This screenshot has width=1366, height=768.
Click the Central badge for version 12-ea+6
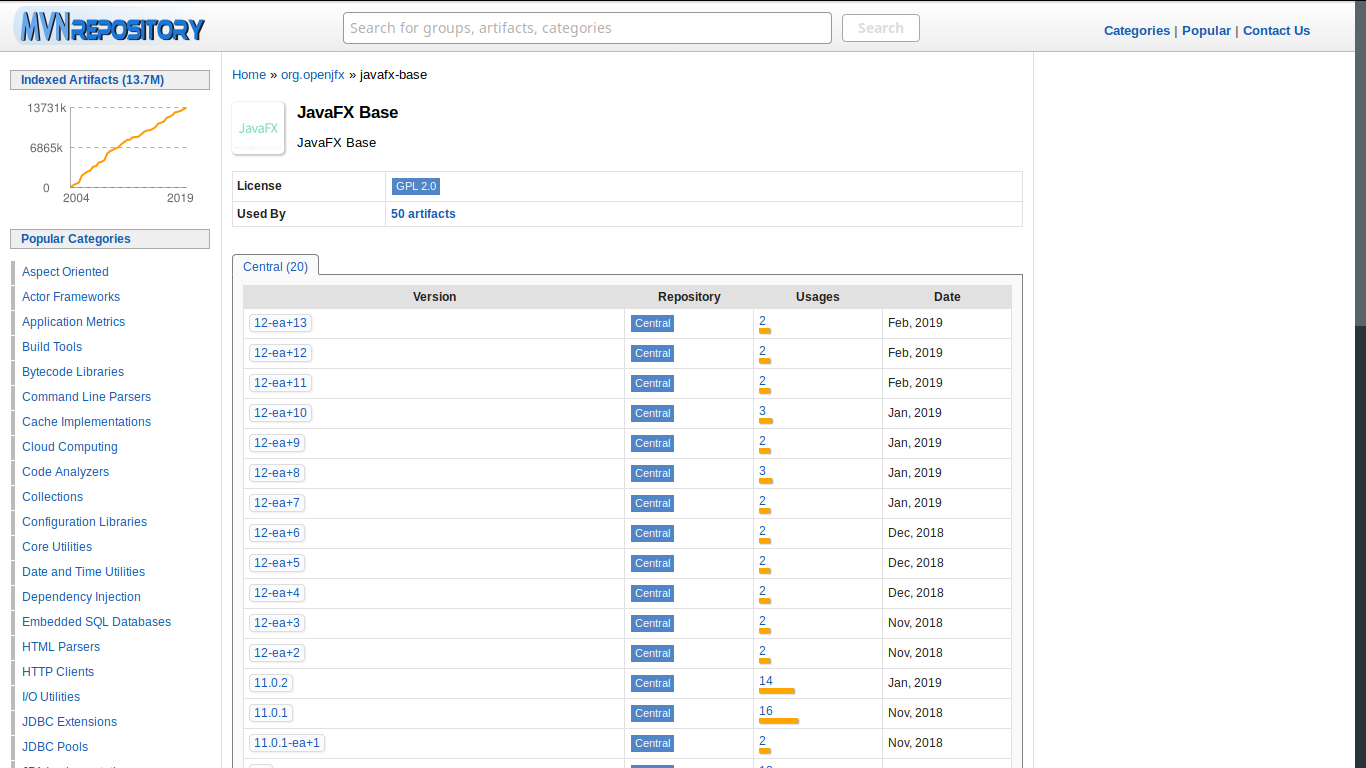pos(652,533)
